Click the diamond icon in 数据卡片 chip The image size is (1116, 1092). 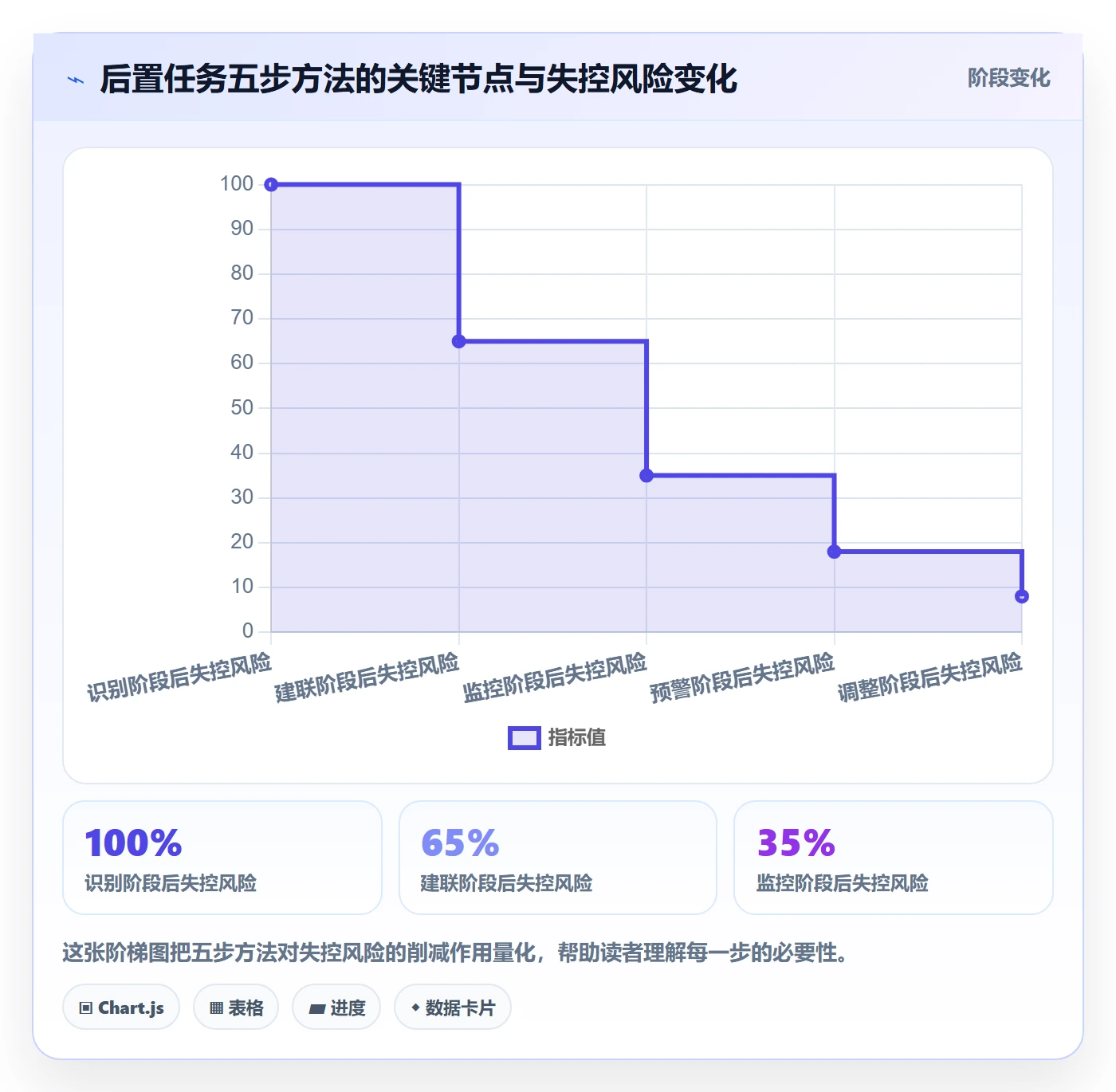pos(415,1008)
